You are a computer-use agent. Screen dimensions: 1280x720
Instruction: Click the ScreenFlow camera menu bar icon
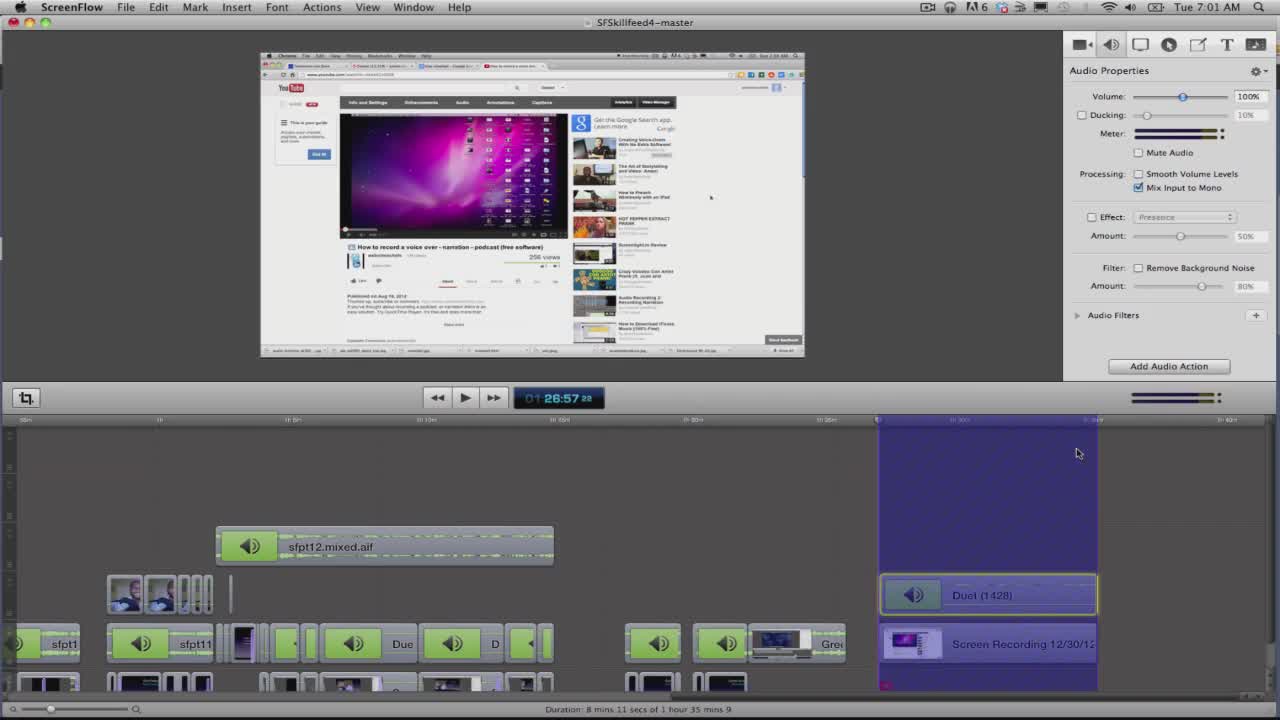[928, 7]
